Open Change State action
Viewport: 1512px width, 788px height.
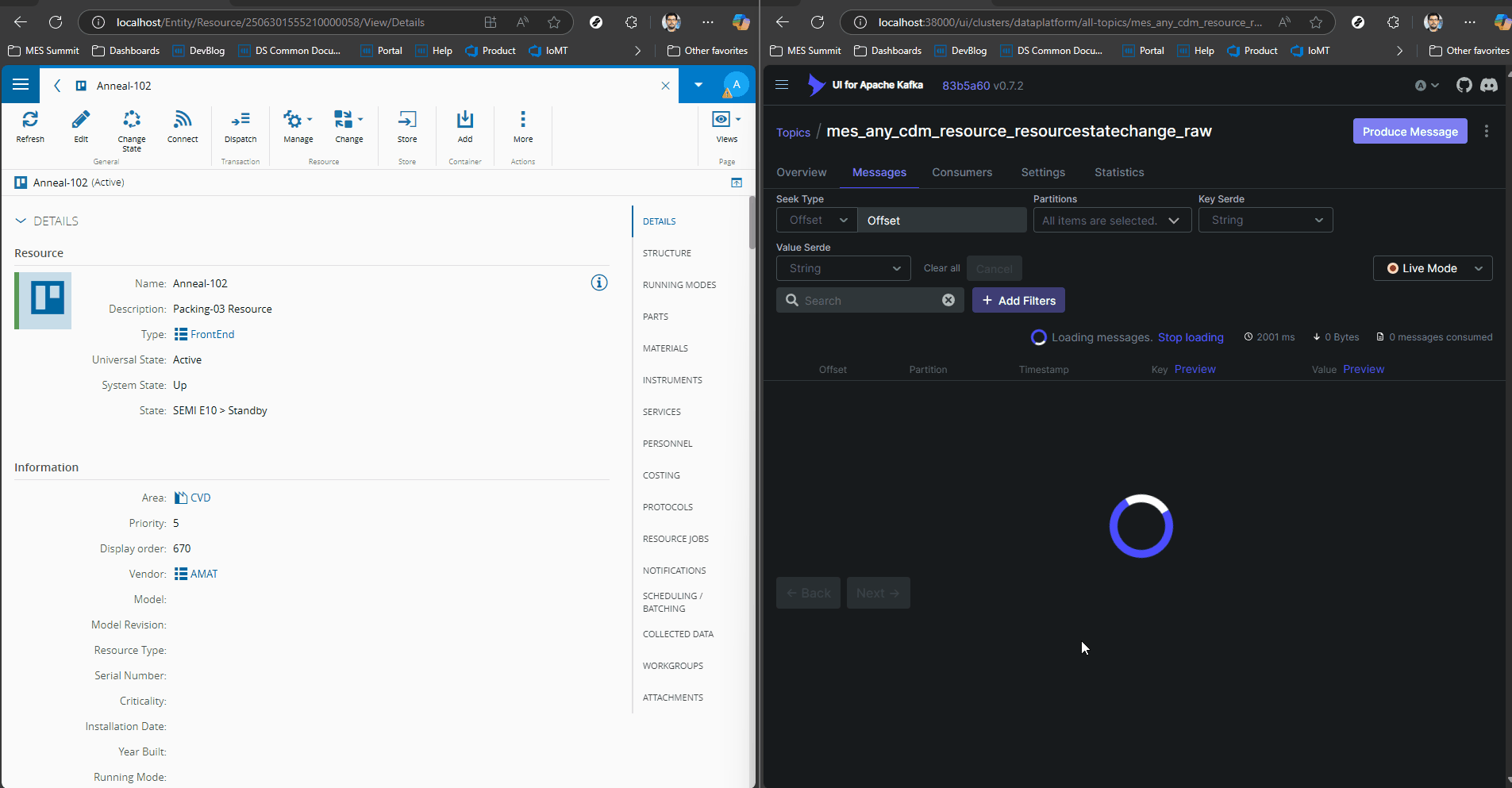[x=132, y=120]
